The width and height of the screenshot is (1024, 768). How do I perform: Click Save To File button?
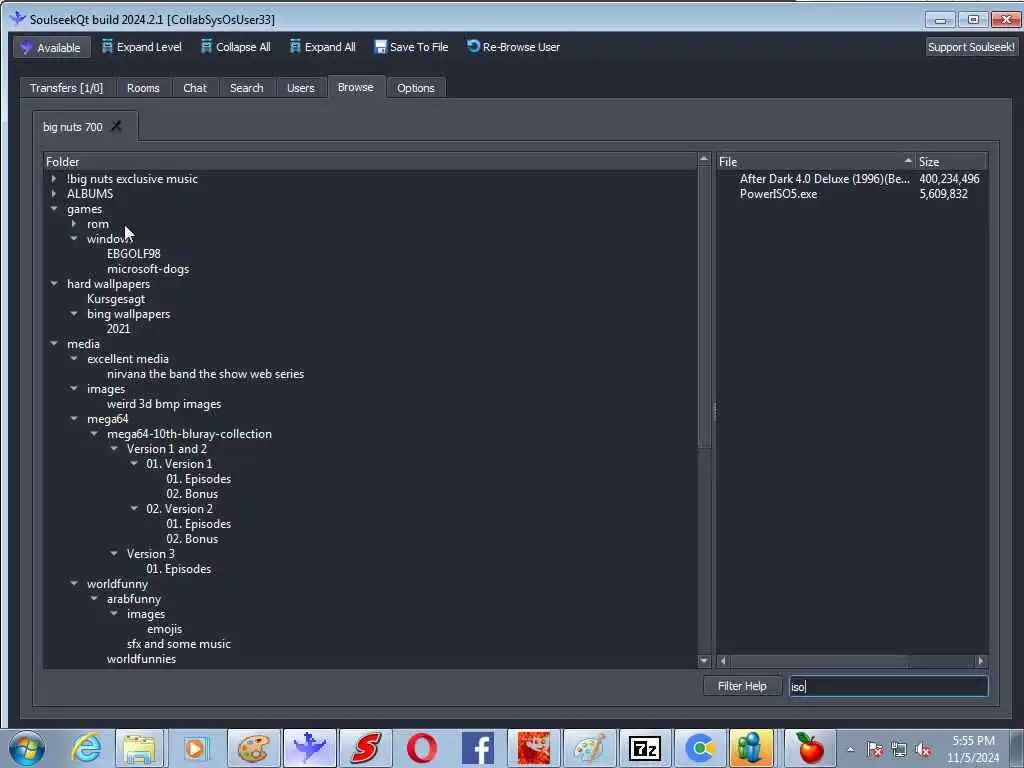click(x=411, y=47)
